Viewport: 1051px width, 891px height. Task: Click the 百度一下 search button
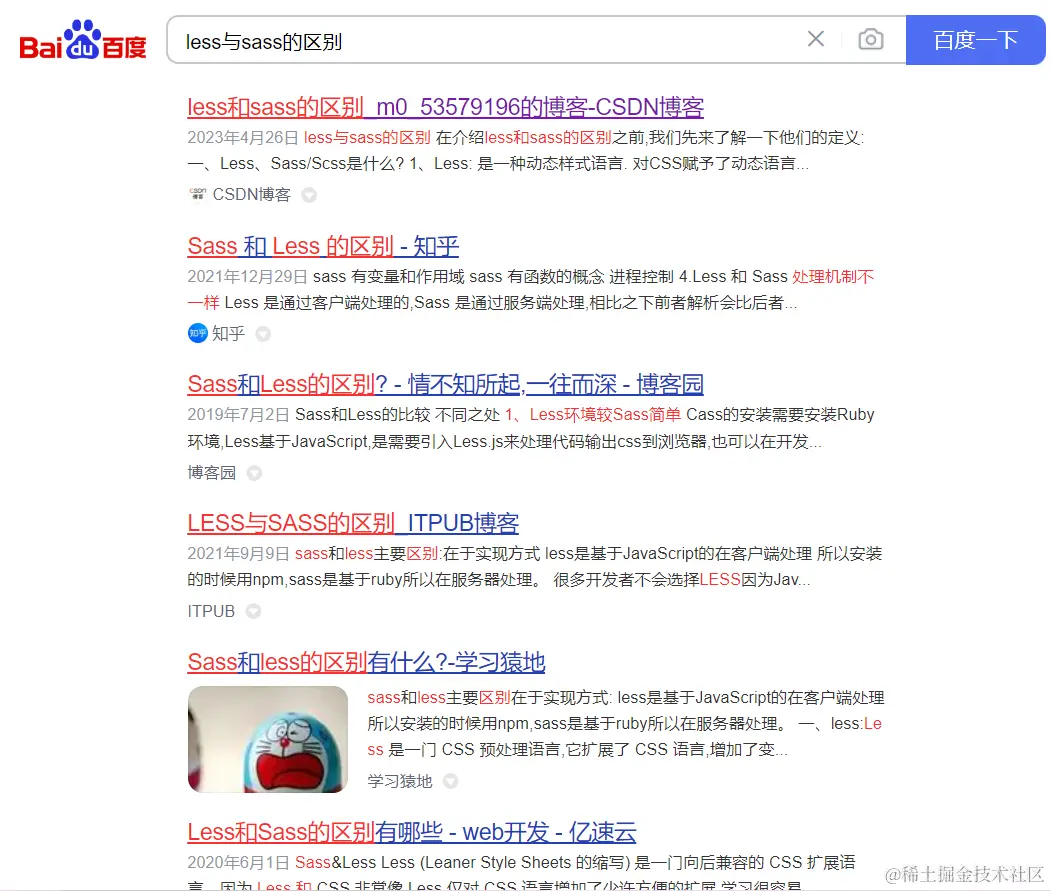tap(975, 40)
